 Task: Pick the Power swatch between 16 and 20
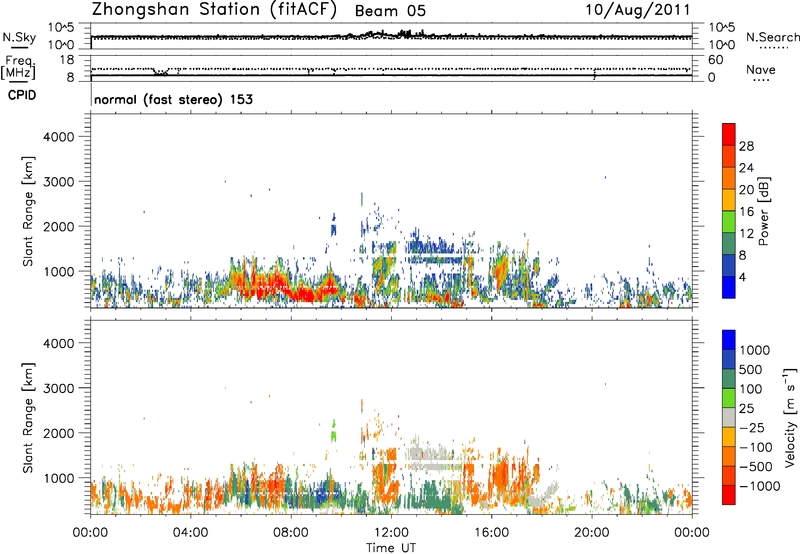[729, 200]
